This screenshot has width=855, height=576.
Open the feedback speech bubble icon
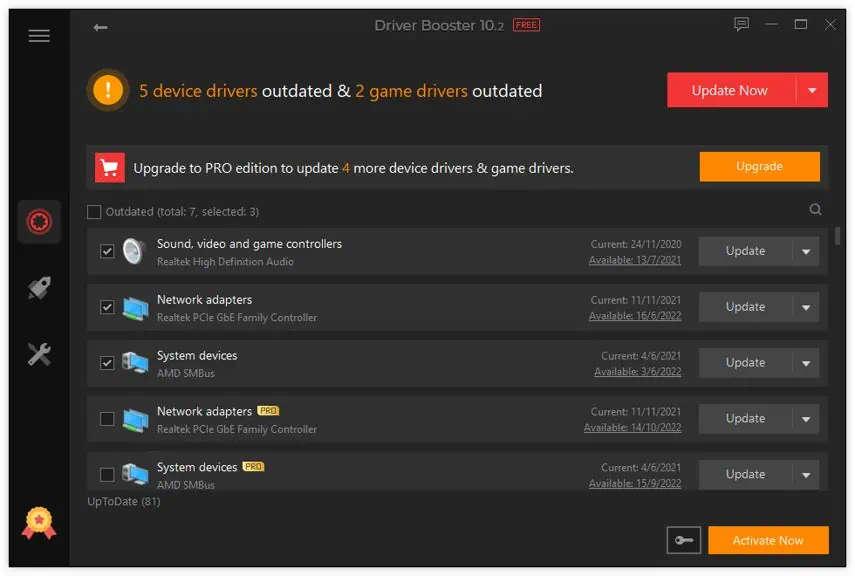coord(741,24)
